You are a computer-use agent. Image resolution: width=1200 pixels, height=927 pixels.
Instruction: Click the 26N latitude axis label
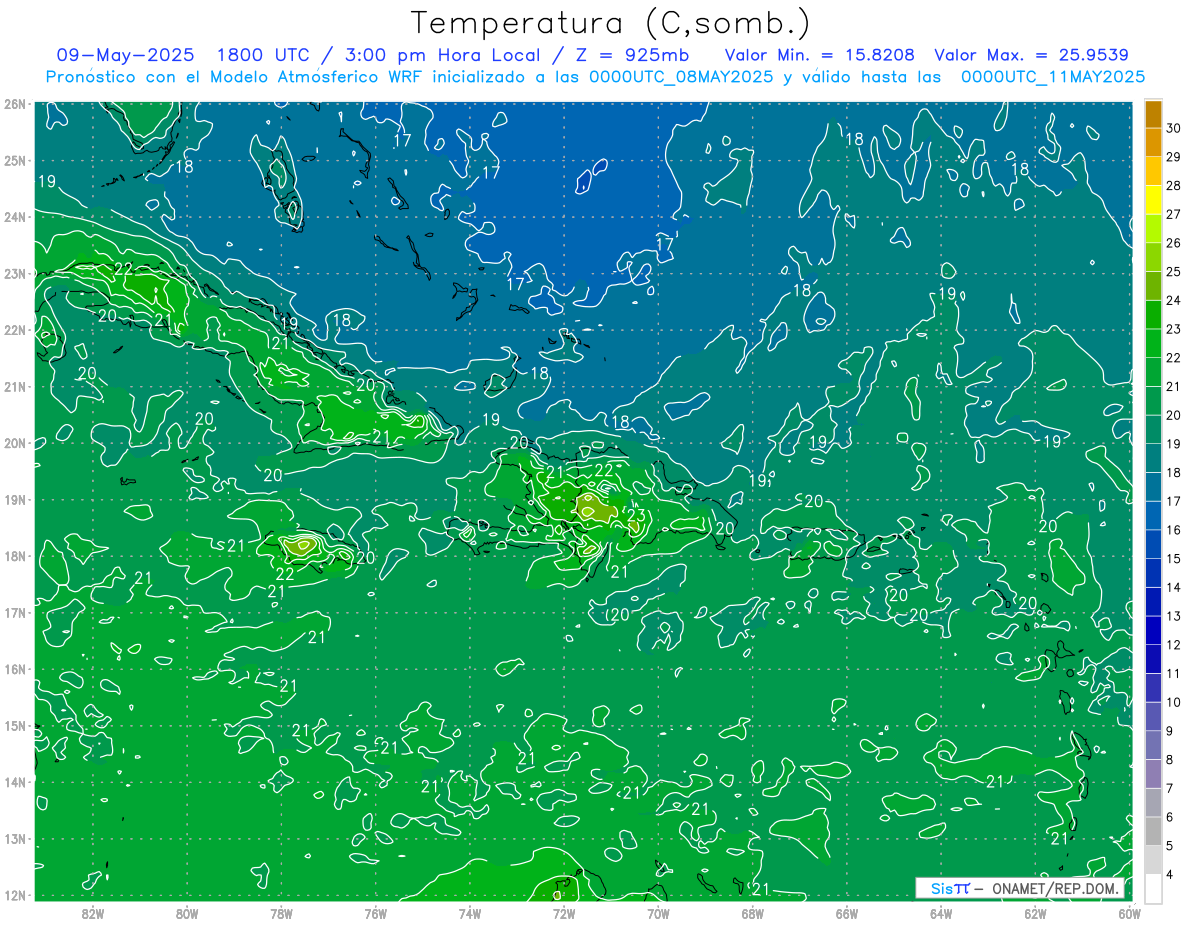(15, 104)
